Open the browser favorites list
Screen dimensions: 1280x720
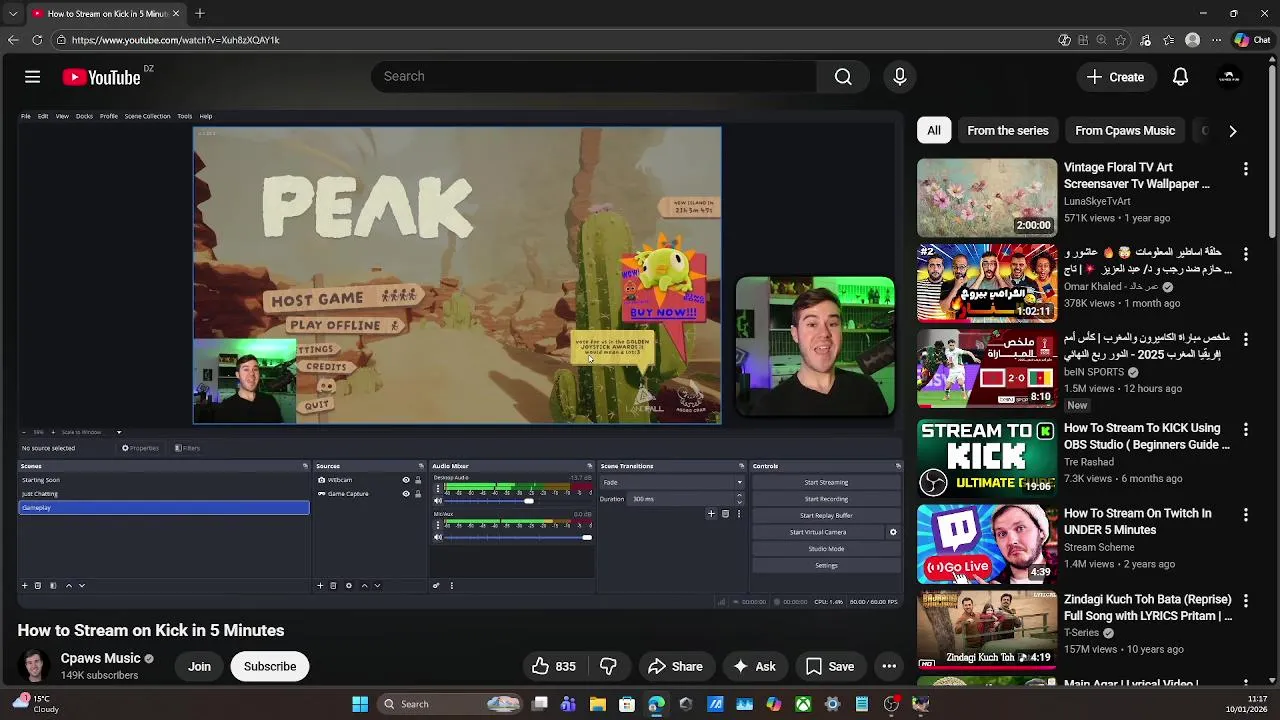click(1169, 40)
